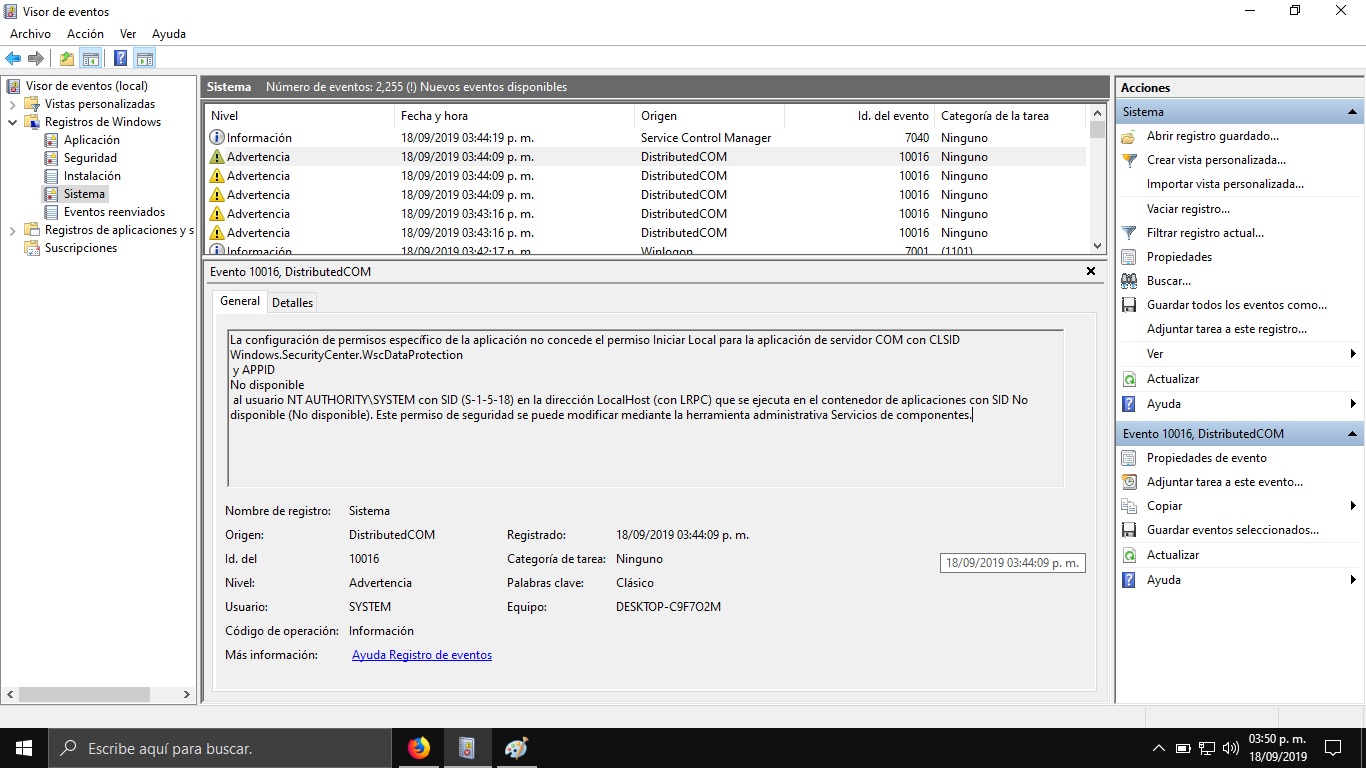Click the Back arrow toolbar icon
Screen dimensions: 1366x768
point(14,58)
